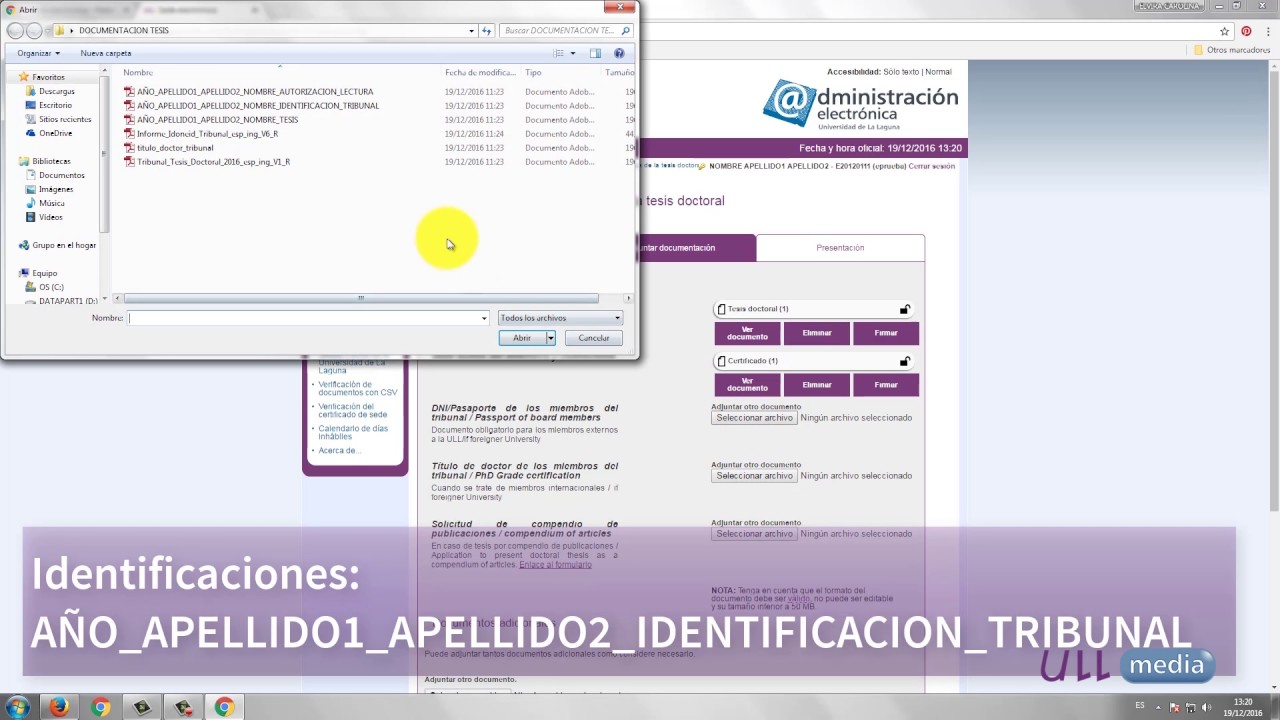The image size is (1280, 720).
Task: Click the ES language indicator in system tray
Action: click(1140, 705)
